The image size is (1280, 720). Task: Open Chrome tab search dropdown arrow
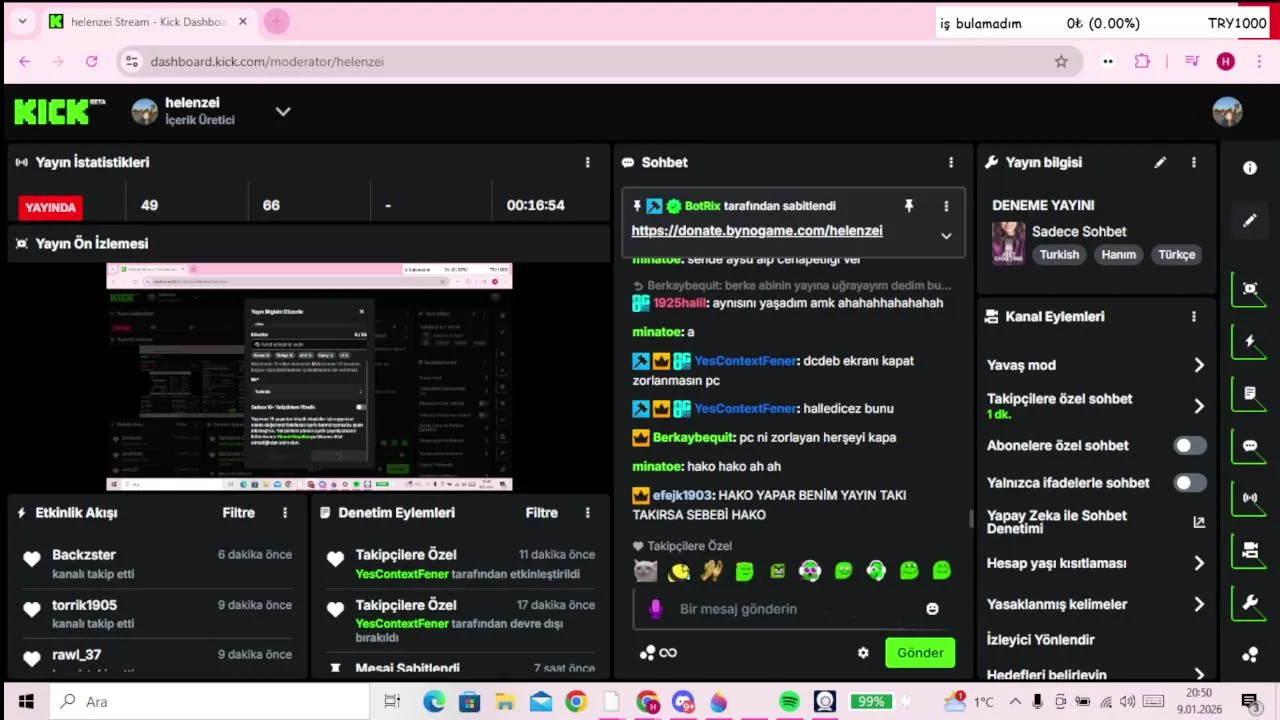click(x=22, y=21)
